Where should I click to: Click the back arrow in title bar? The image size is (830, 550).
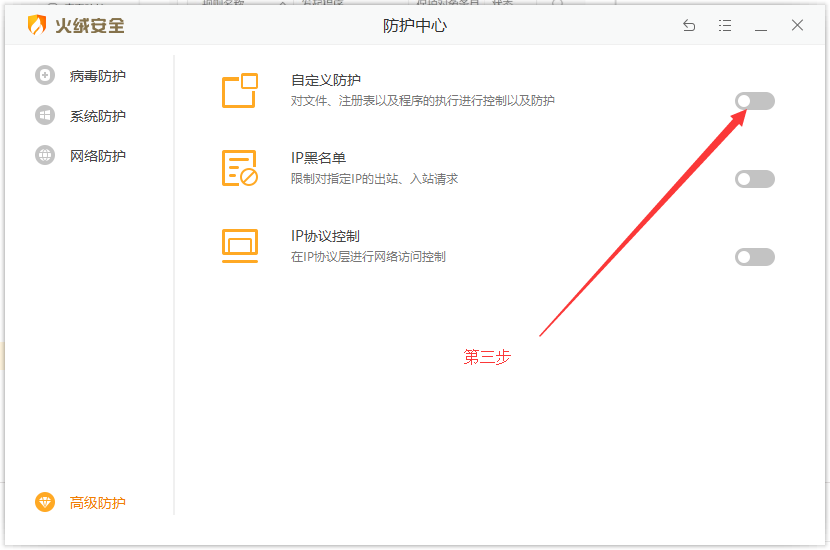[689, 26]
